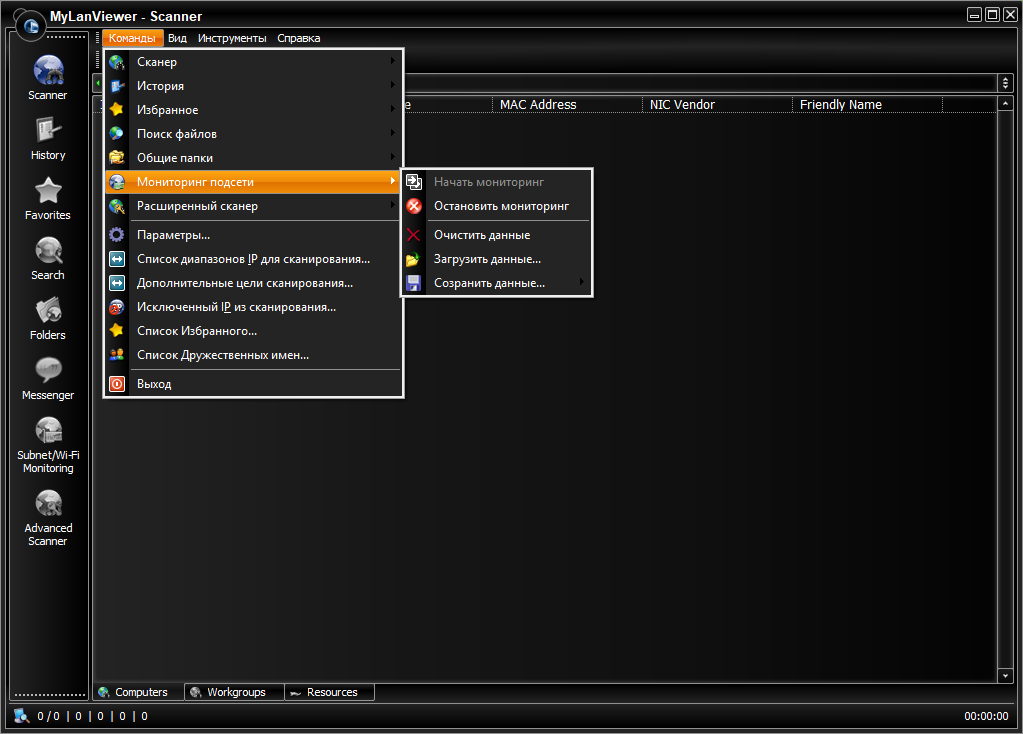The height and width of the screenshot is (734, 1023).
Task: Click the red X Очистить данные icon
Action: [x=414, y=235]
